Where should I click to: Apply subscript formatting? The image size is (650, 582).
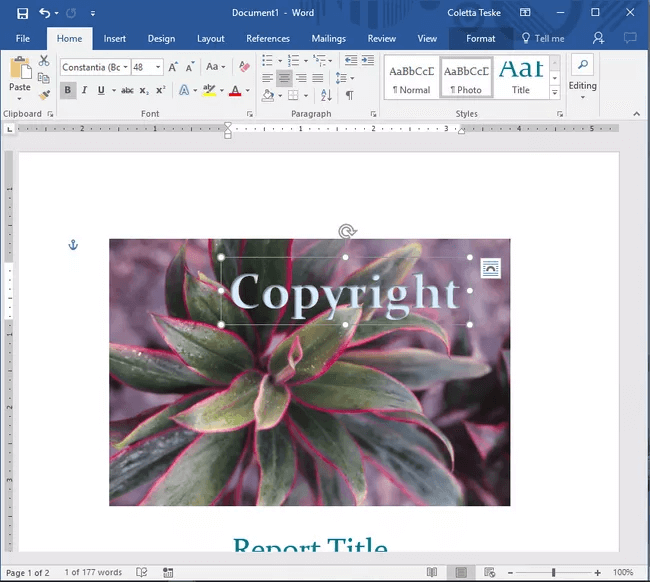[x=144, y=90]
